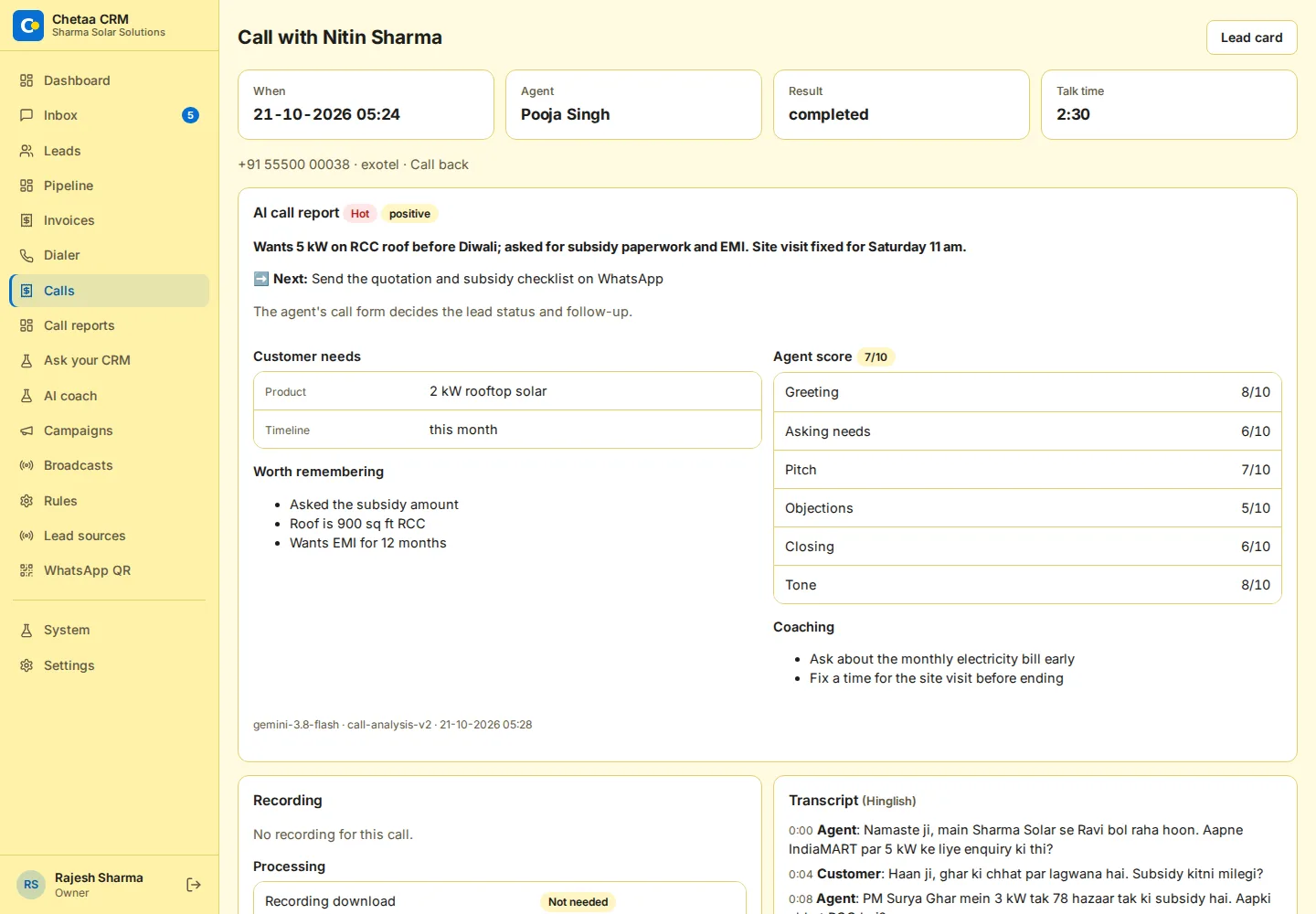The width and height of the screenshot is (1316, 914).
Task: Click the Settings gear icon
Action: (x=27, y=665)
